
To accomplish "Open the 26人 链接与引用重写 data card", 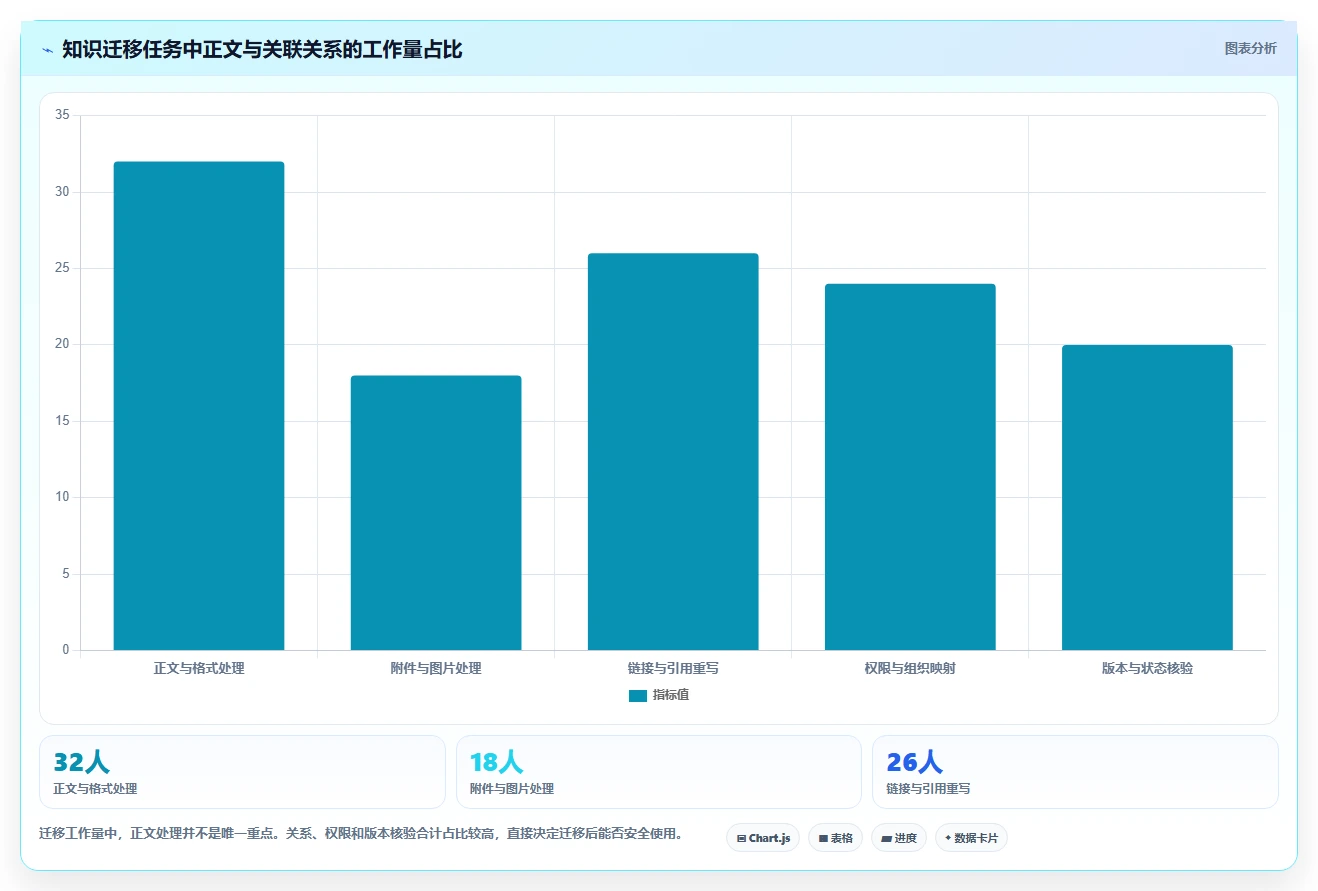I will pyautogui.click(x=1075, y=772).
